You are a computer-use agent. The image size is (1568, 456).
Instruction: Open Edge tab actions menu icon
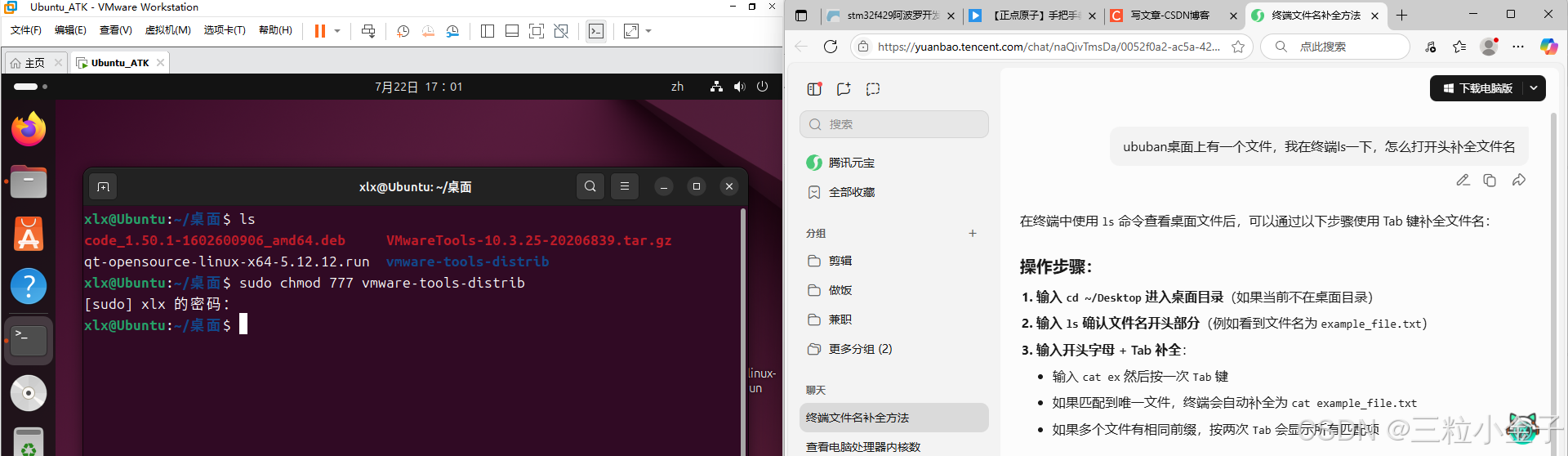(x=801, y=16)
